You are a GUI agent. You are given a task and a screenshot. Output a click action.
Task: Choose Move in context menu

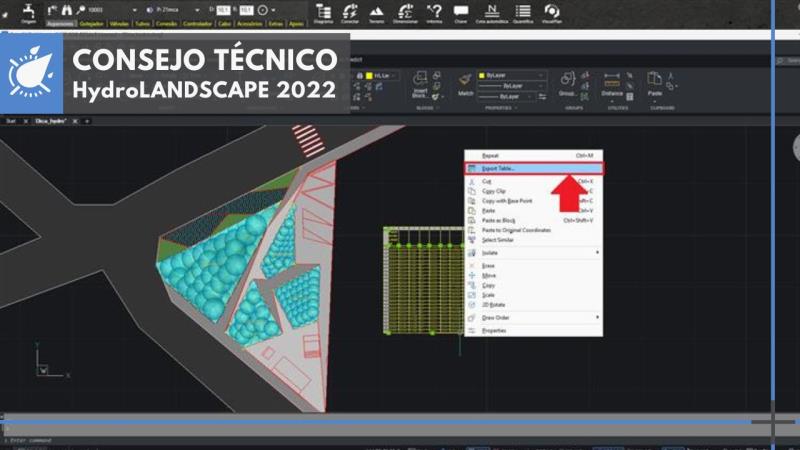coord(533,276)
